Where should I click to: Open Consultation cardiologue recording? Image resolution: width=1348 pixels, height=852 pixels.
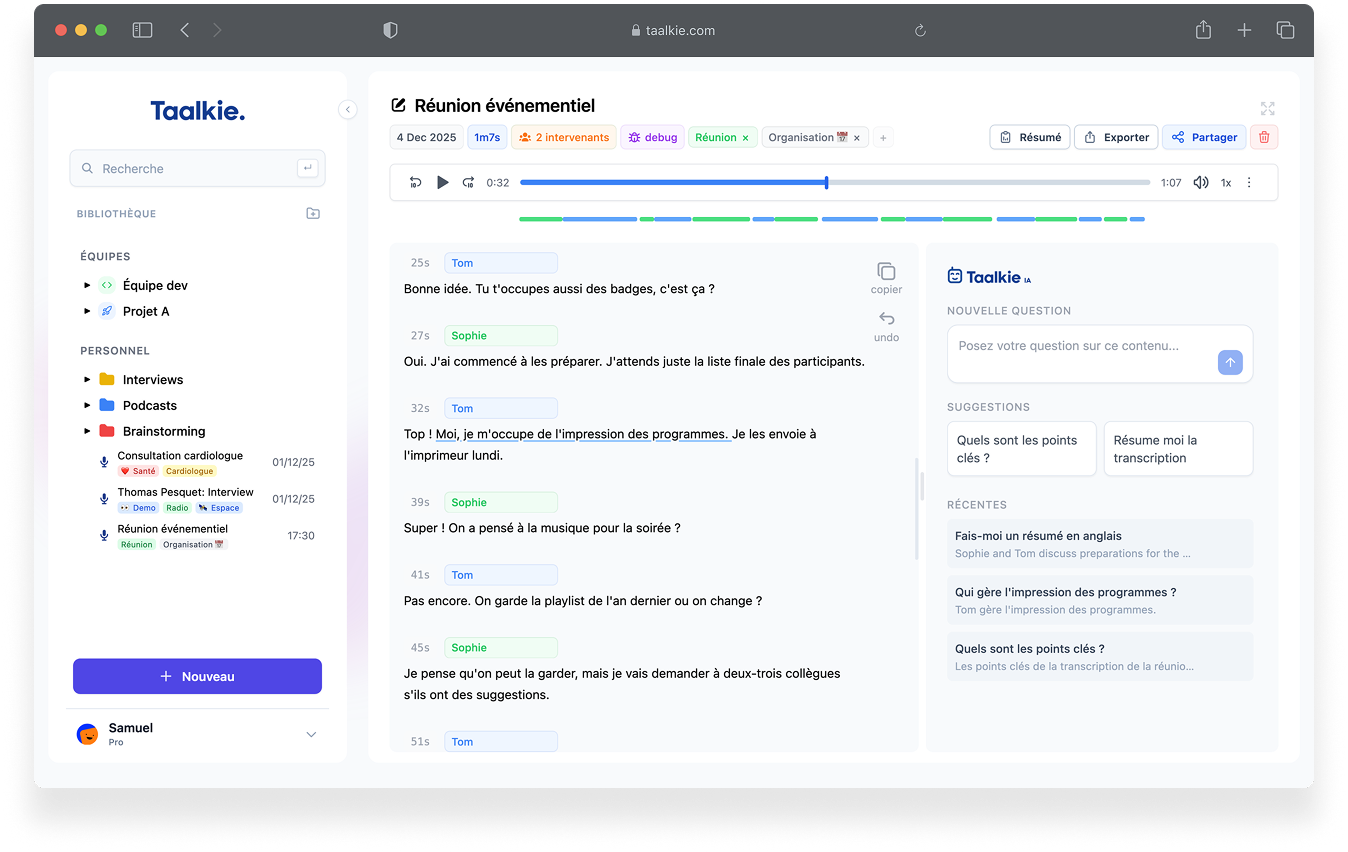[x=180, y=456]
